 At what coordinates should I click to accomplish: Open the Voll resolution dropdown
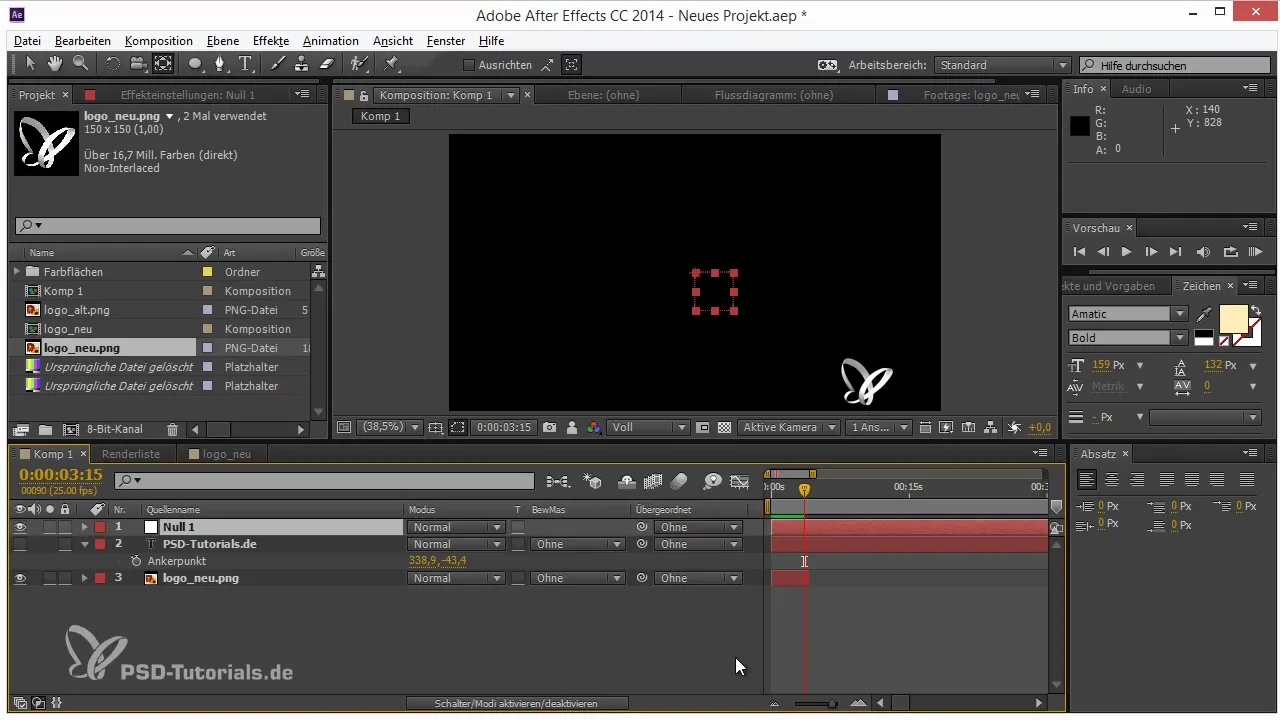coord(649,427)
